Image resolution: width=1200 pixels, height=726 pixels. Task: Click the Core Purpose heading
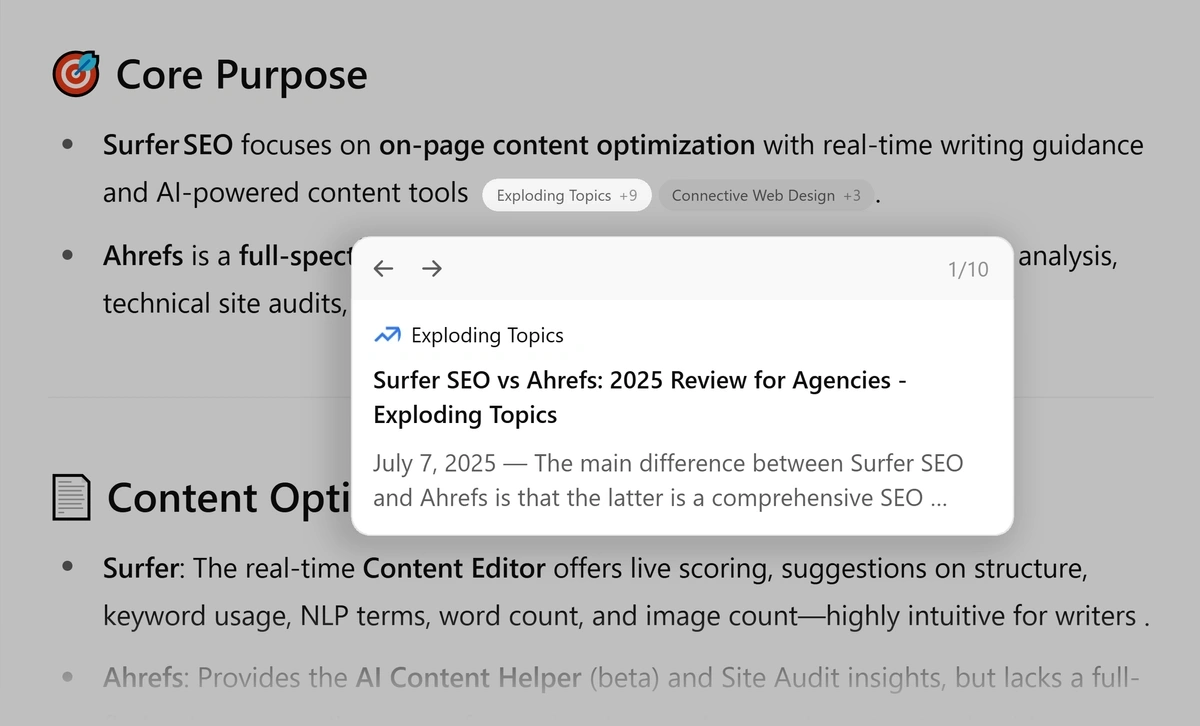click(241, 75)
